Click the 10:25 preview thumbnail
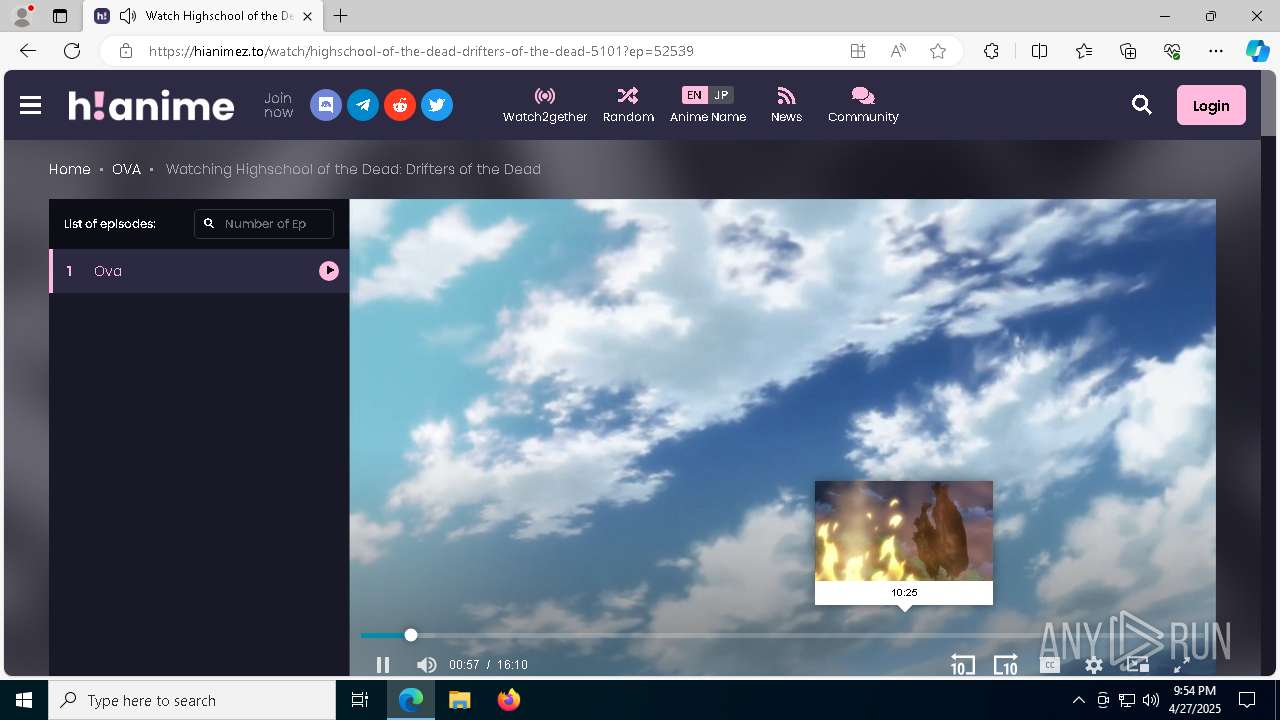1280x720 pixels. [x=904, y=531]
